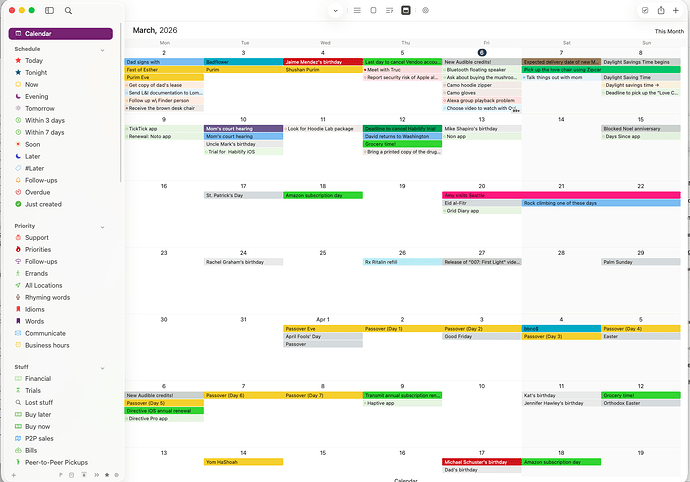
Task: Open the toolbar dropdown chevron button
Action: [334, 10]
